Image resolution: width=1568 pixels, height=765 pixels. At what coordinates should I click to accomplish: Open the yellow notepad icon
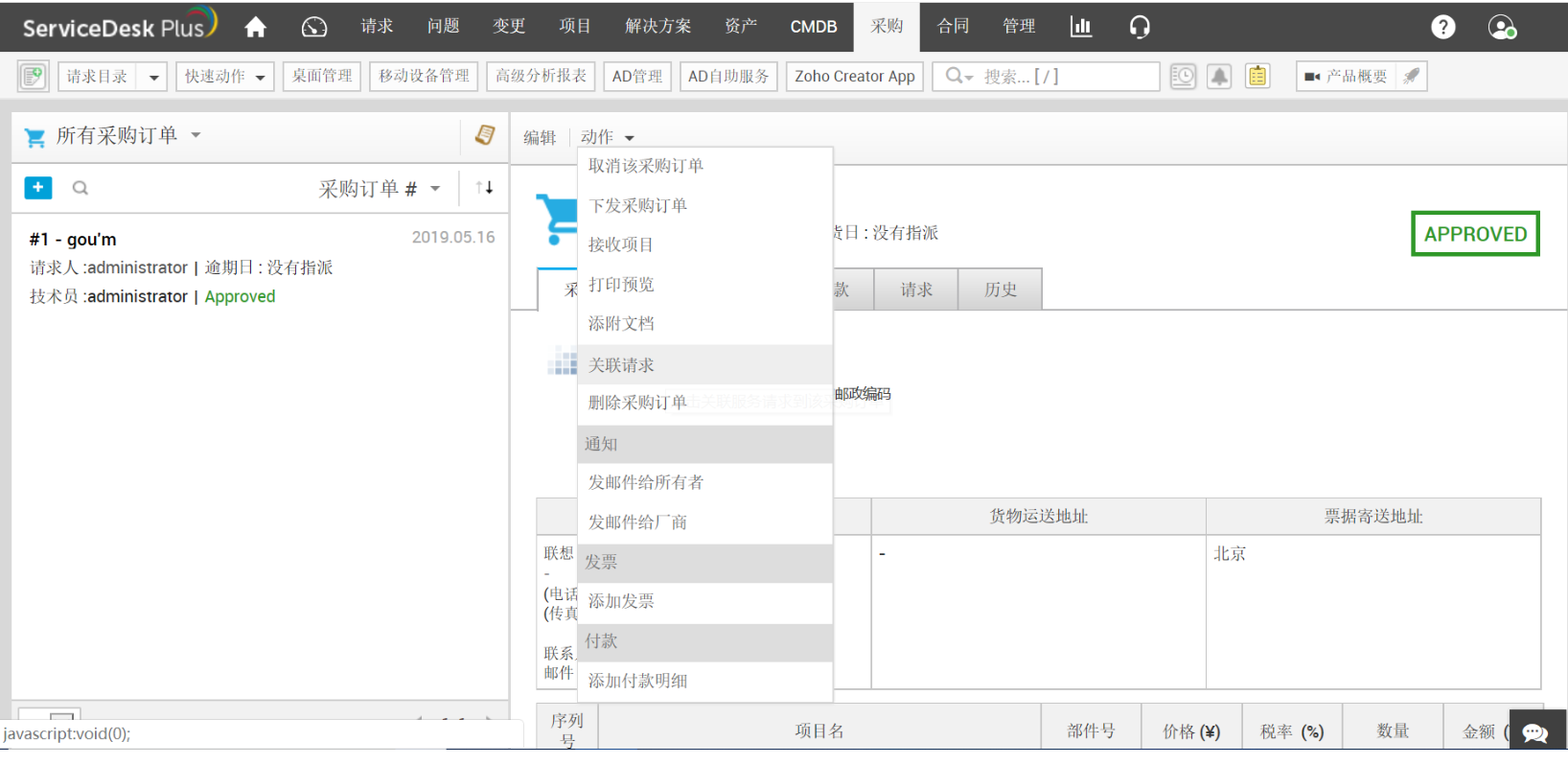[1257, 76]
